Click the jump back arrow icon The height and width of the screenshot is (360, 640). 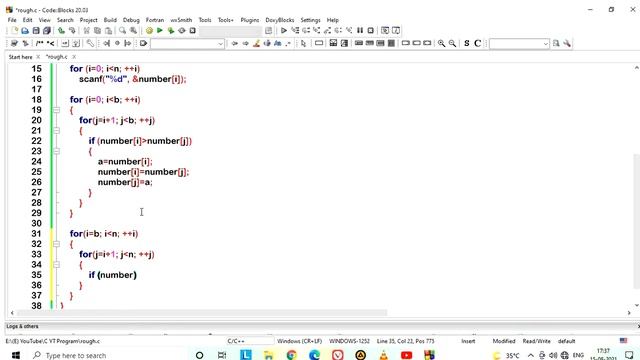click(x=235, y=43)
